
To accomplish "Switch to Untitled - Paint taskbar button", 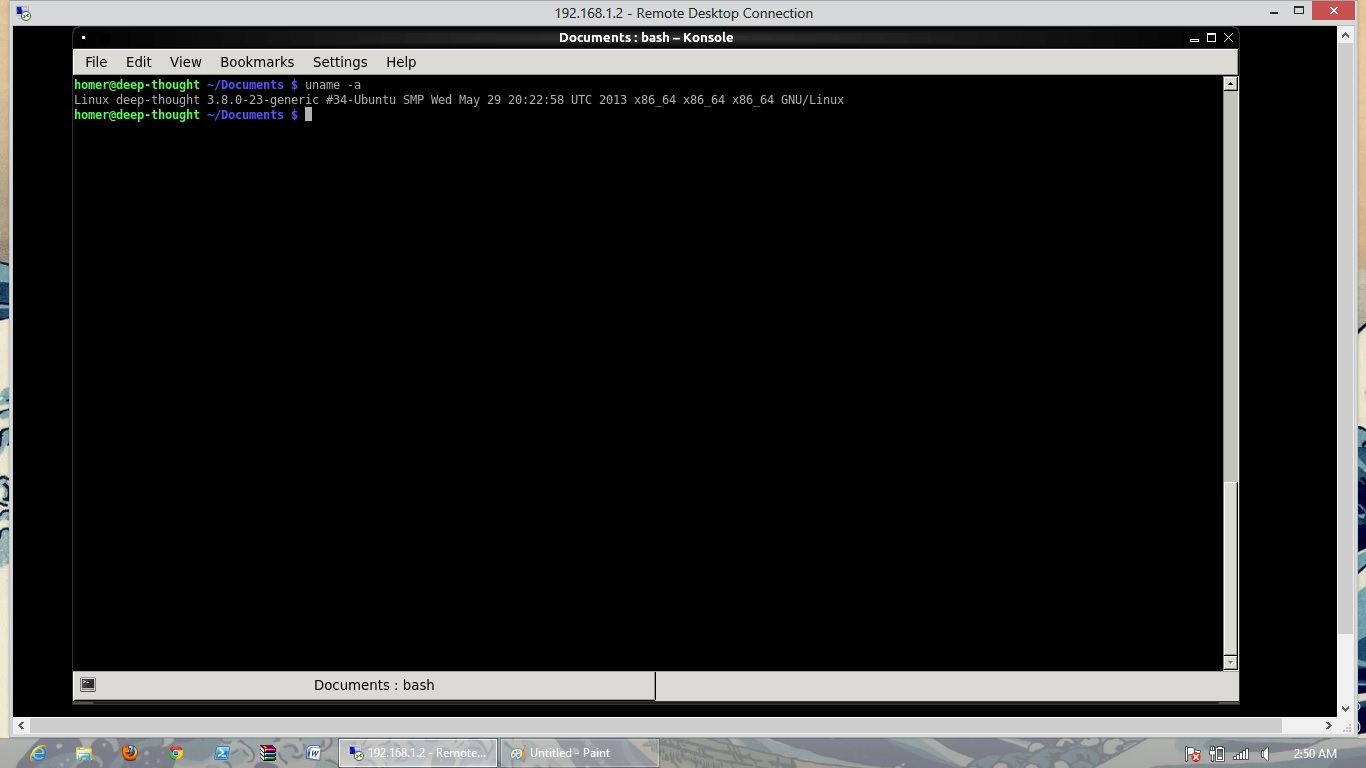I will coord(580,753).
